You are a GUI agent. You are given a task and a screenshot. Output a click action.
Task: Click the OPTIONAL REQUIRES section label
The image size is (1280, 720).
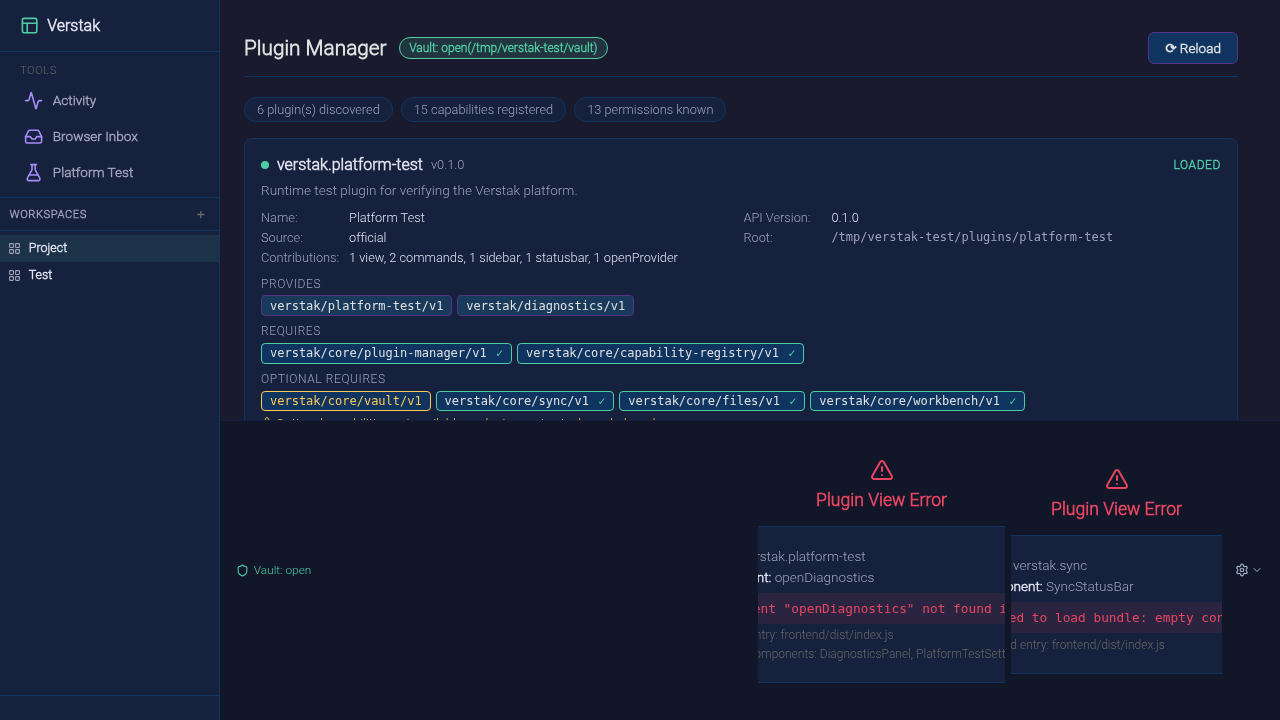323,379
